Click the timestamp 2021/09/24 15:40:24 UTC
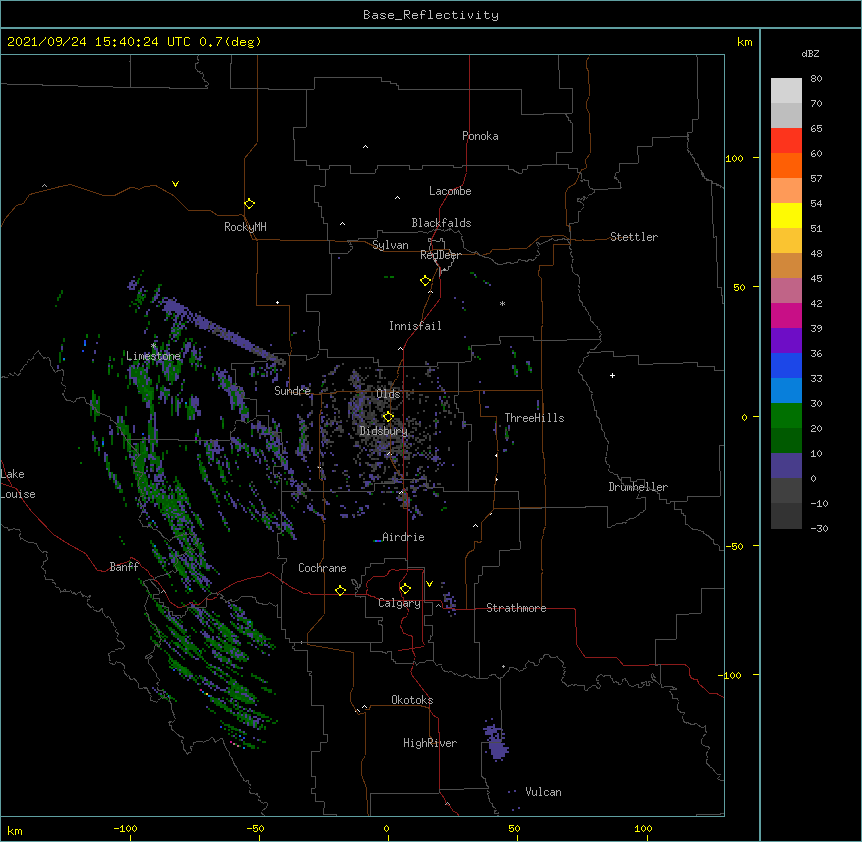 (99, 42)
